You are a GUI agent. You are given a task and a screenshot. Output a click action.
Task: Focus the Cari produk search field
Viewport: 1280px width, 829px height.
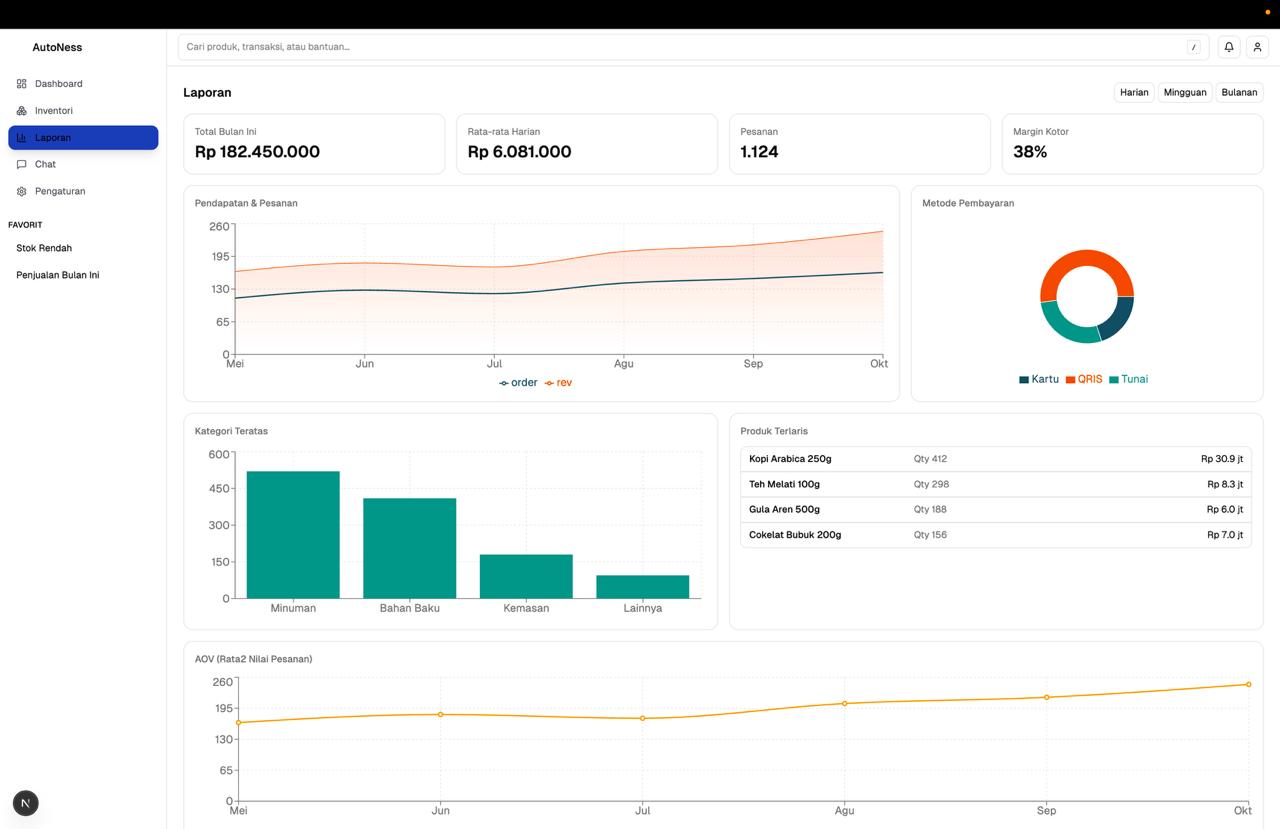click(x=680, y=47)
